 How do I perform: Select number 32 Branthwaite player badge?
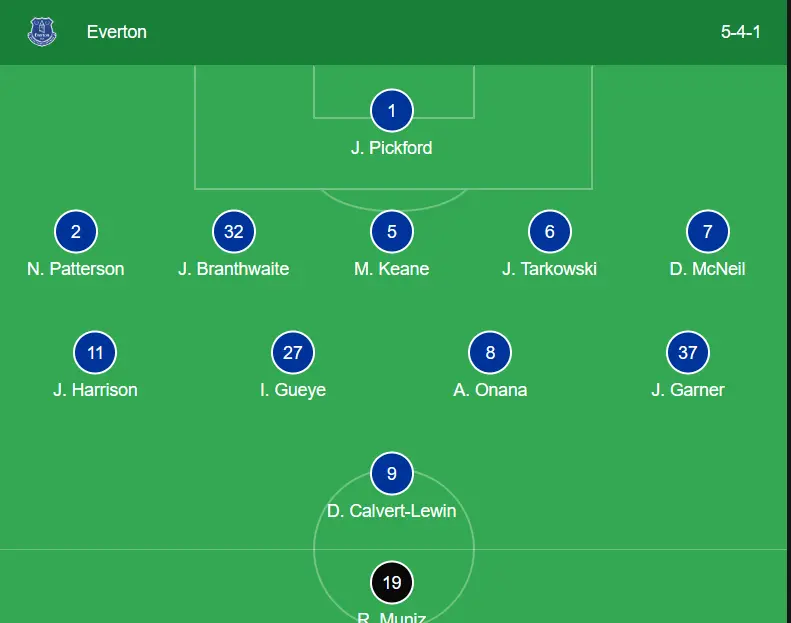[234, 232]
